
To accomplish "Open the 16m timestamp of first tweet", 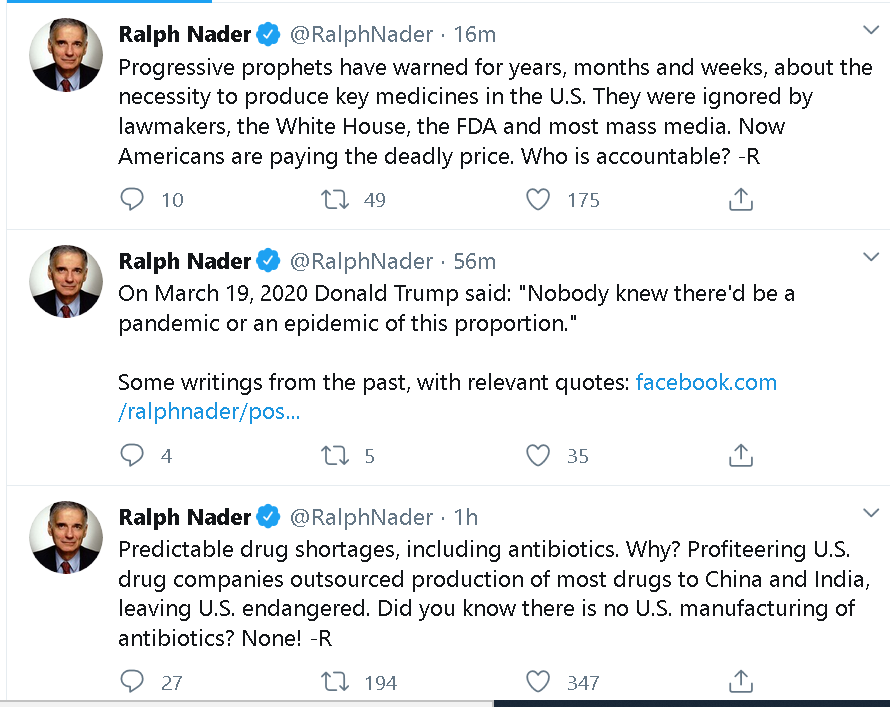I will (x=475, y=35).
